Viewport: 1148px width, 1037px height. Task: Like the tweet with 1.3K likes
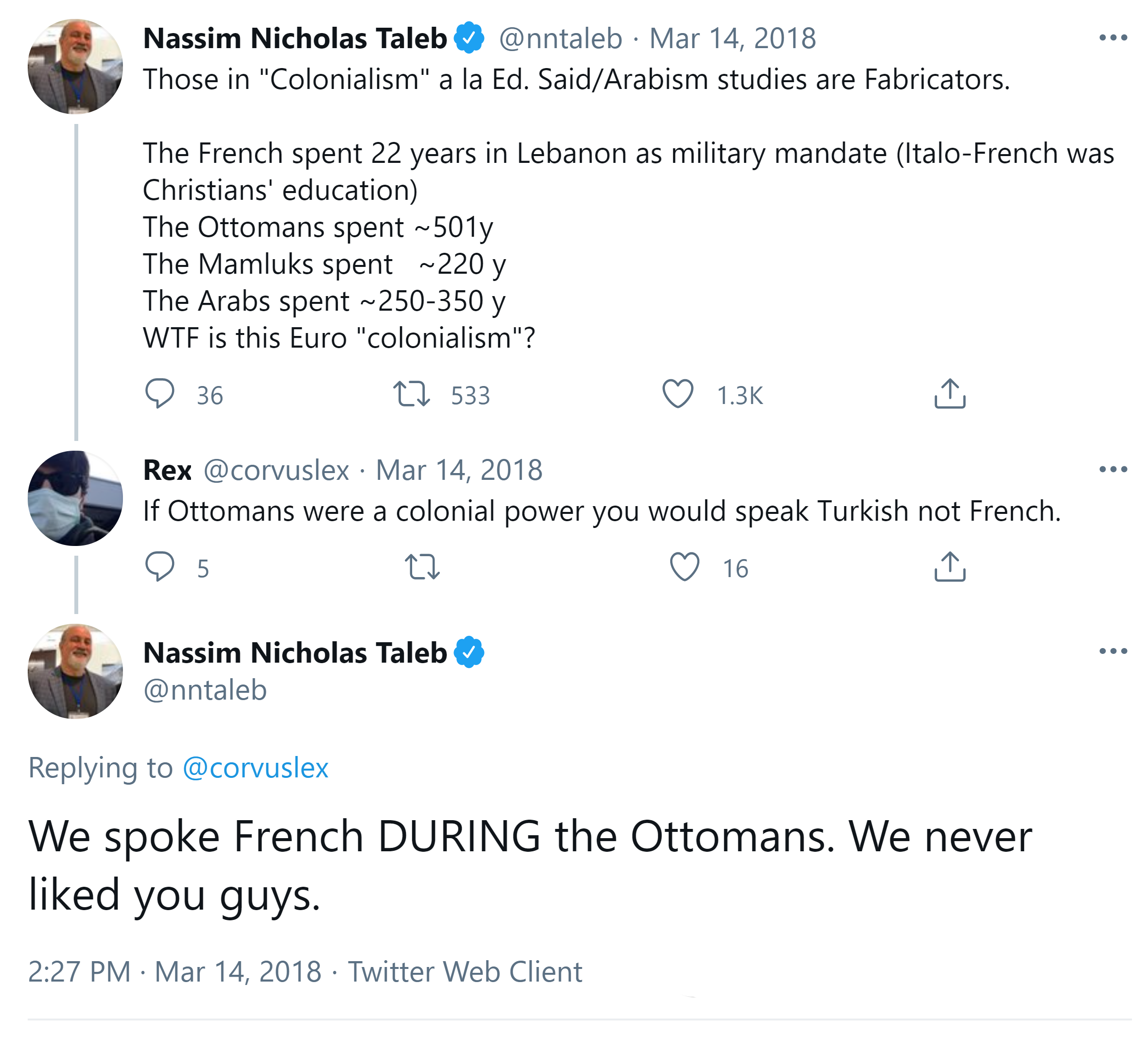pos(678,393)
